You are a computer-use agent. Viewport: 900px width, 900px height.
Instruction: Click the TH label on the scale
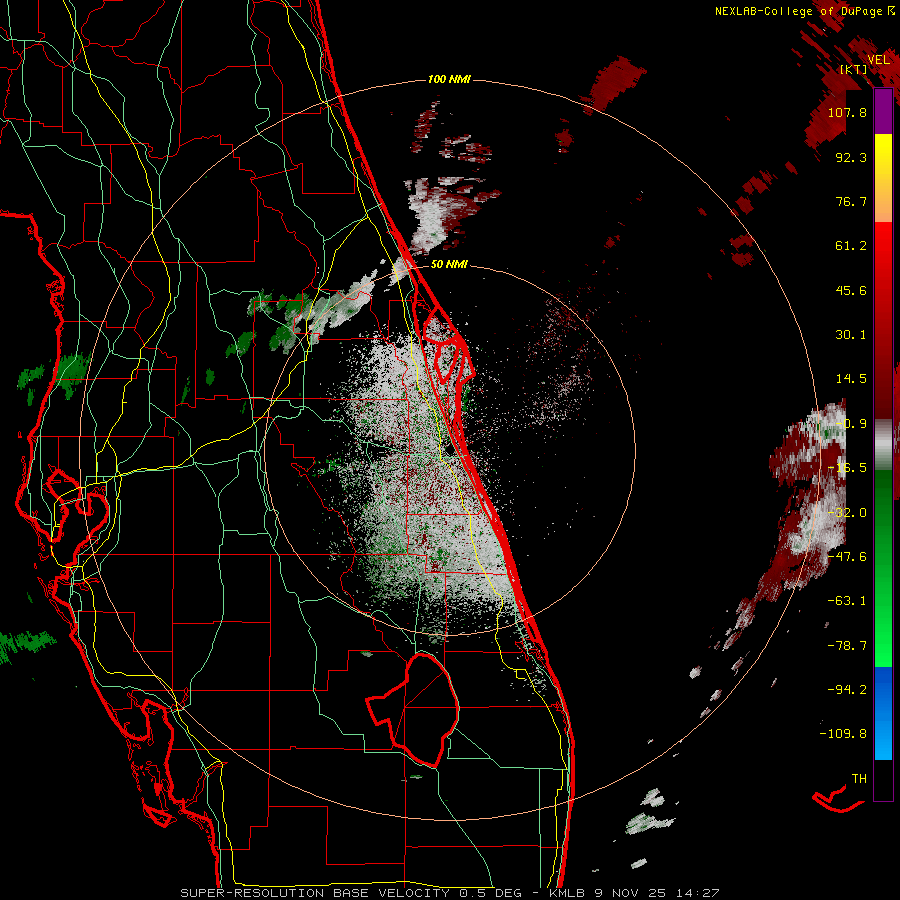pos(859,779)
